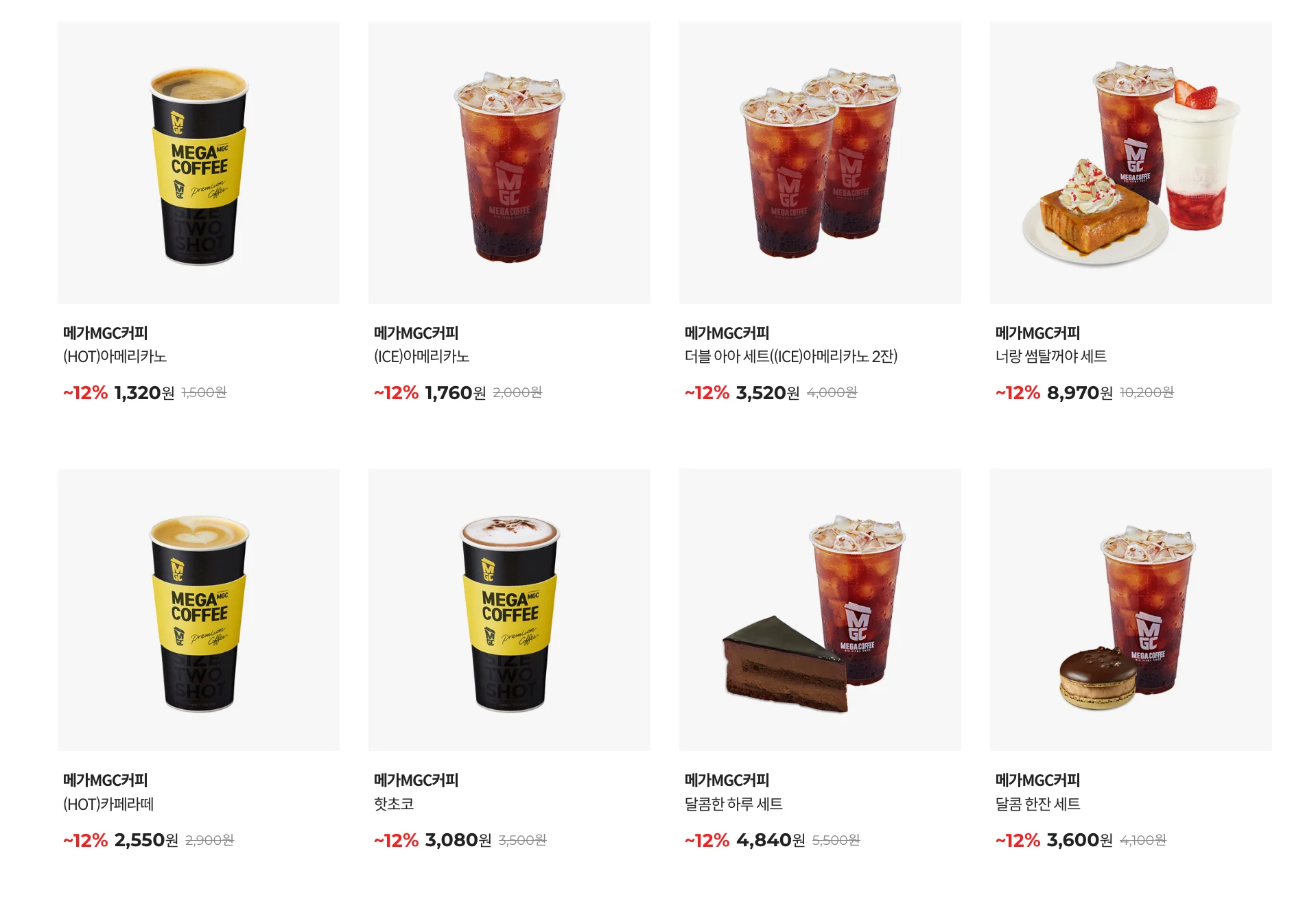Click the 1,320원 discounted price
The height and width of the screenshot is (897, 1316).
pos(145,393)
